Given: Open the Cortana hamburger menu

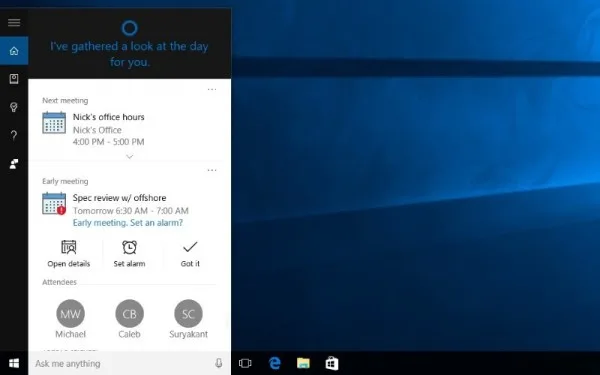Looking at the screenshot, I should tap(14, 23).
